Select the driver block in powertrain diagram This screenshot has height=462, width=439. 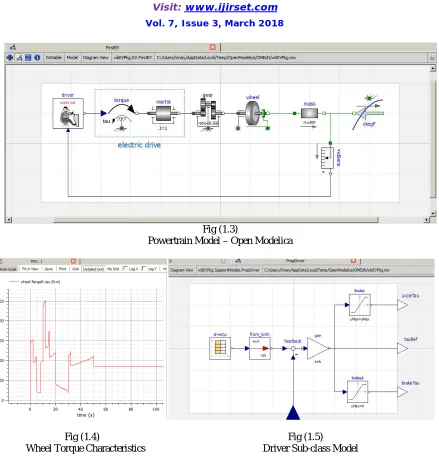(68, 113)
